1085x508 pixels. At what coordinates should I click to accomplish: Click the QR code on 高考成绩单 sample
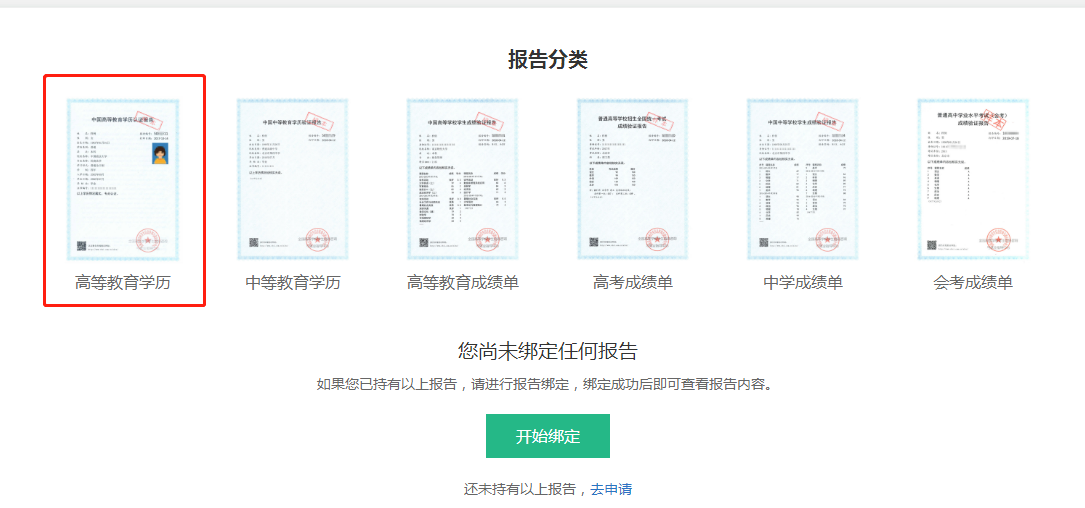(593, 243)
